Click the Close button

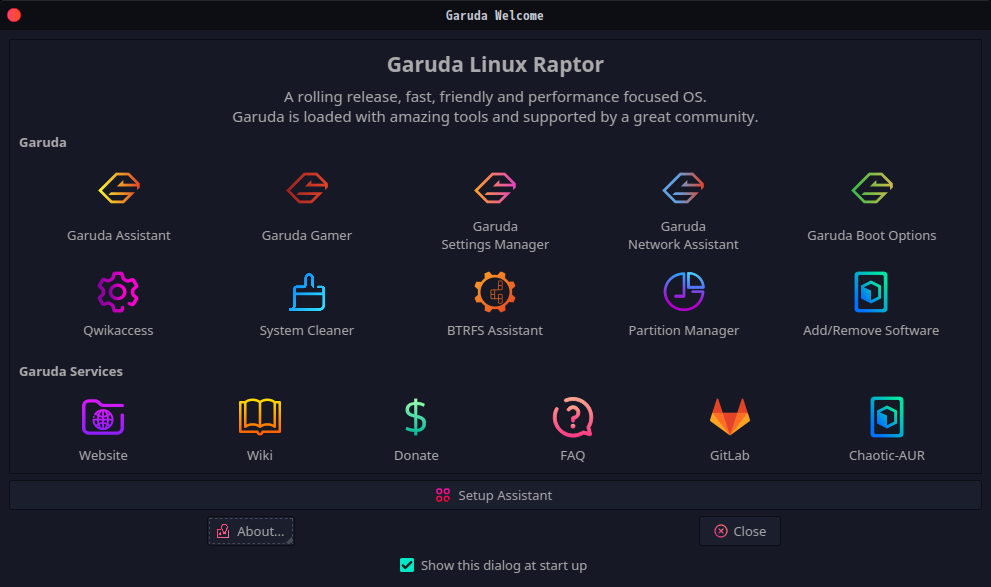(739, 531)
